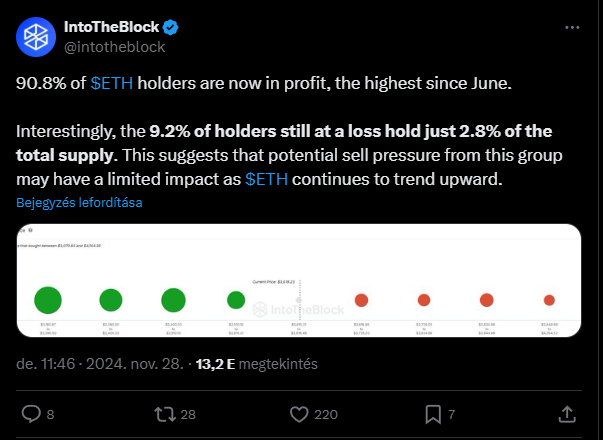
Task: Like the post with heart icon
Action: click(299, 415)
